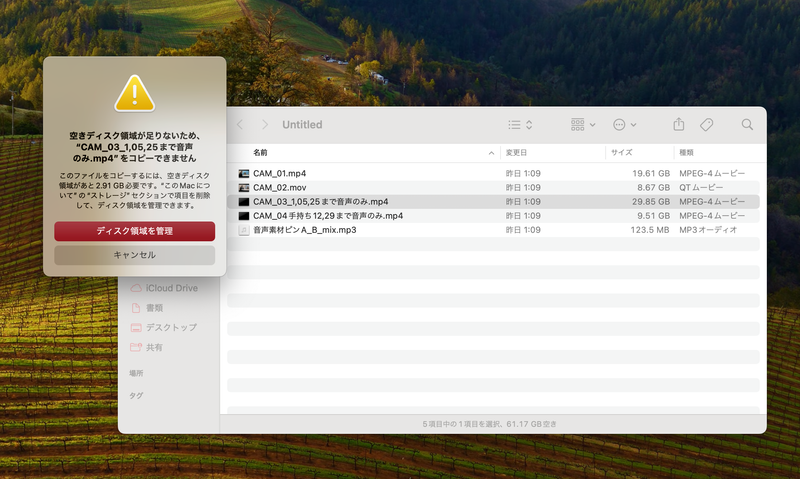The width and height of the screenshot is (800, 479).
Task: Sort by サイズ column header
Action: pos(621,153)
